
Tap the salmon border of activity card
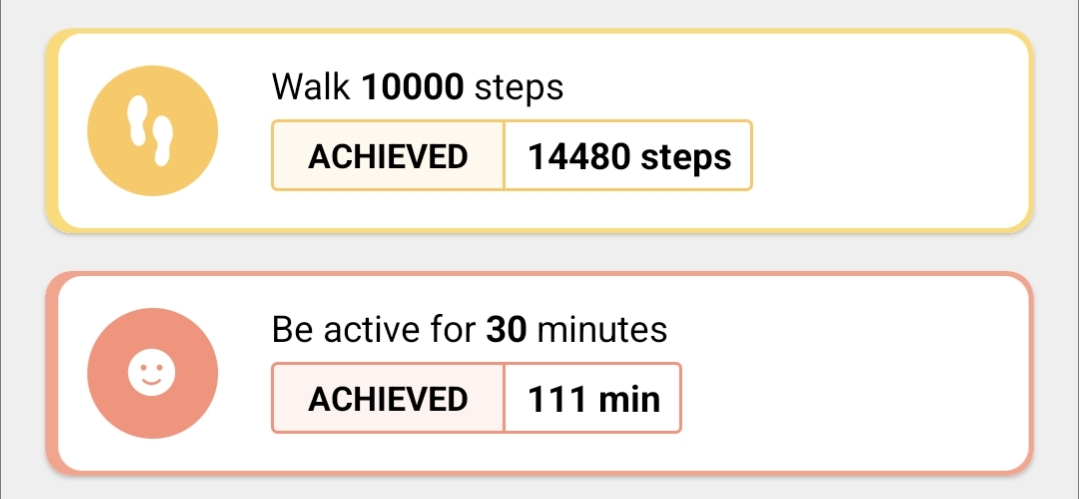click(x=540, y=276)
